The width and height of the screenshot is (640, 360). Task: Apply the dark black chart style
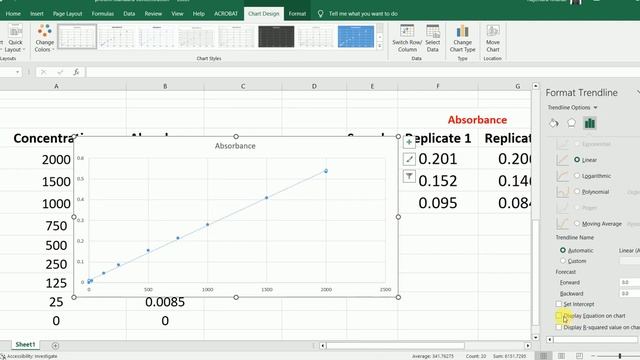tap(276, 36)
